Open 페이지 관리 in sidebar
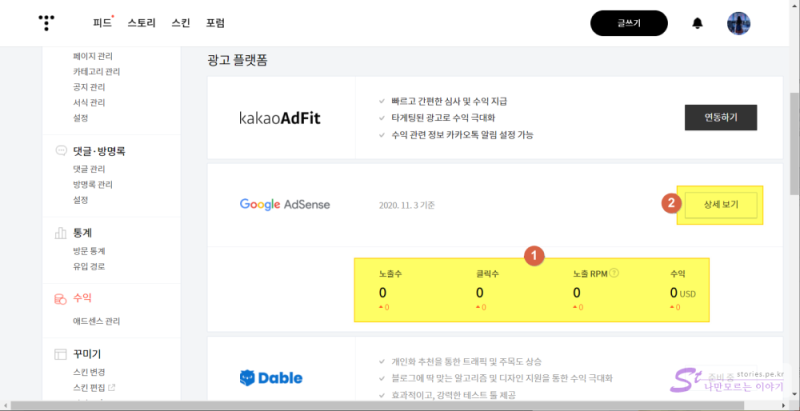The height and width of the screenshot is (411, 800). point(93,56)
